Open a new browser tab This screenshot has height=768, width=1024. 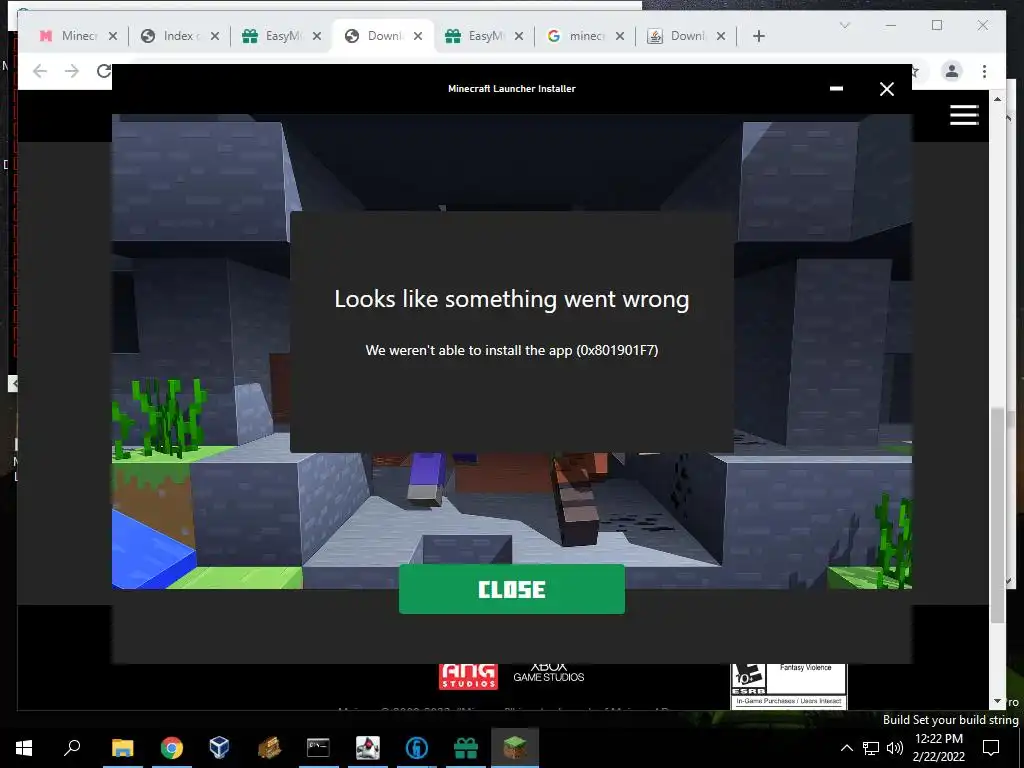click(758, 36)
